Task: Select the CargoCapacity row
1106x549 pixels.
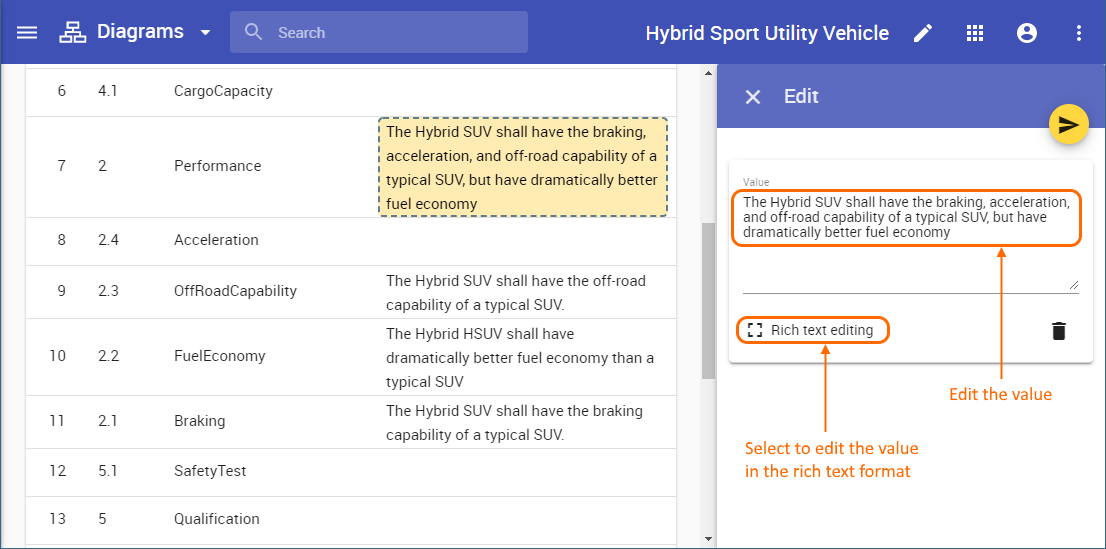Action: point(223,91)
